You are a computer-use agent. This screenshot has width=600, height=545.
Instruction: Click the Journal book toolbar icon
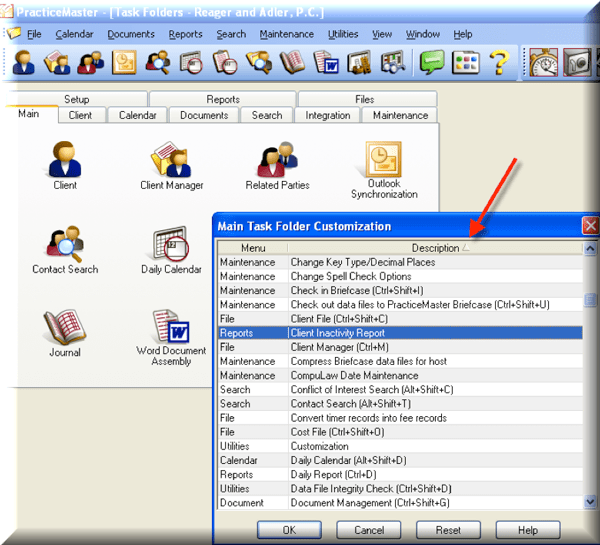coord(292,62)
